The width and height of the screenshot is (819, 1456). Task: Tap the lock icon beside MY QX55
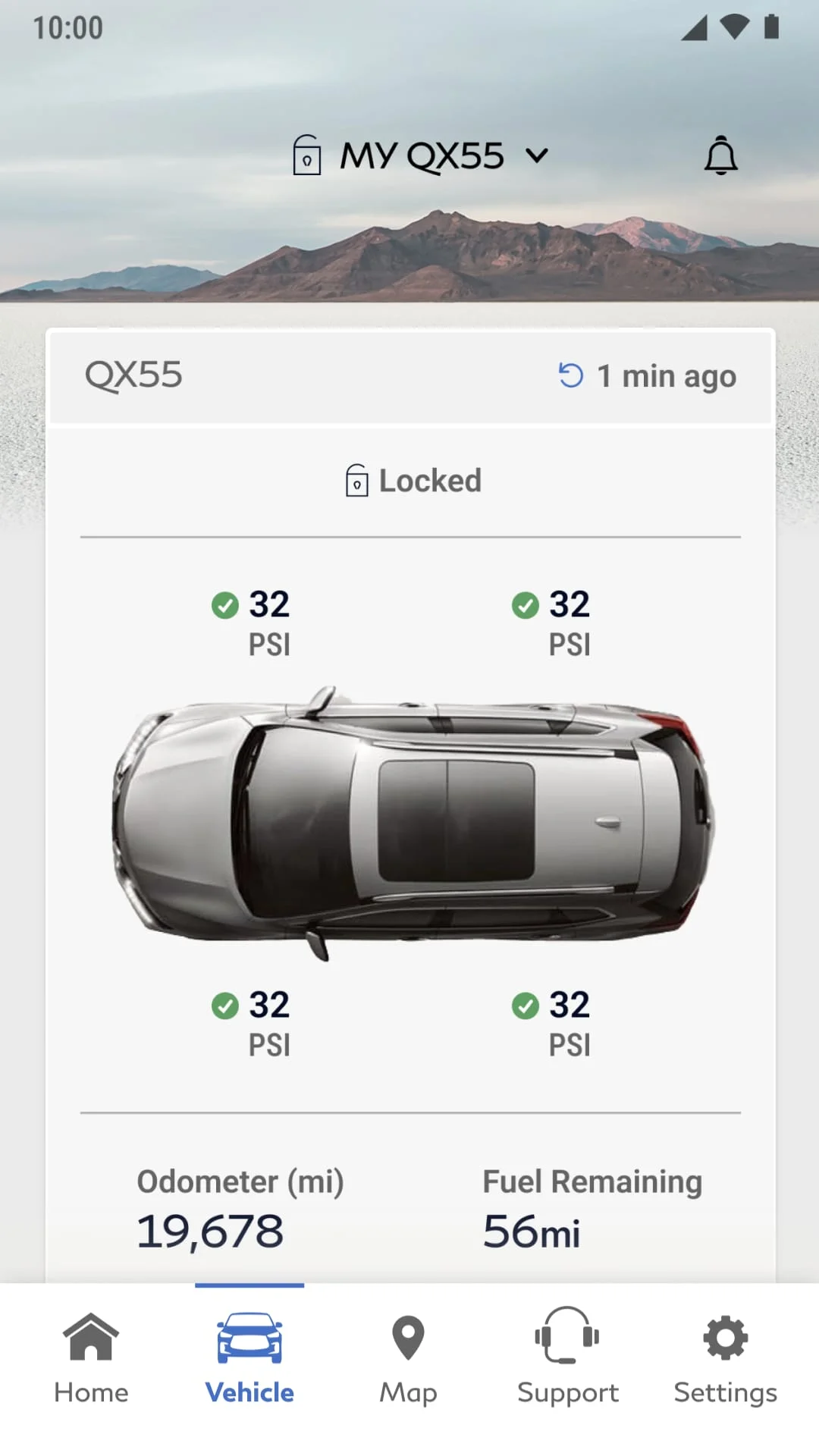(306, 155)
